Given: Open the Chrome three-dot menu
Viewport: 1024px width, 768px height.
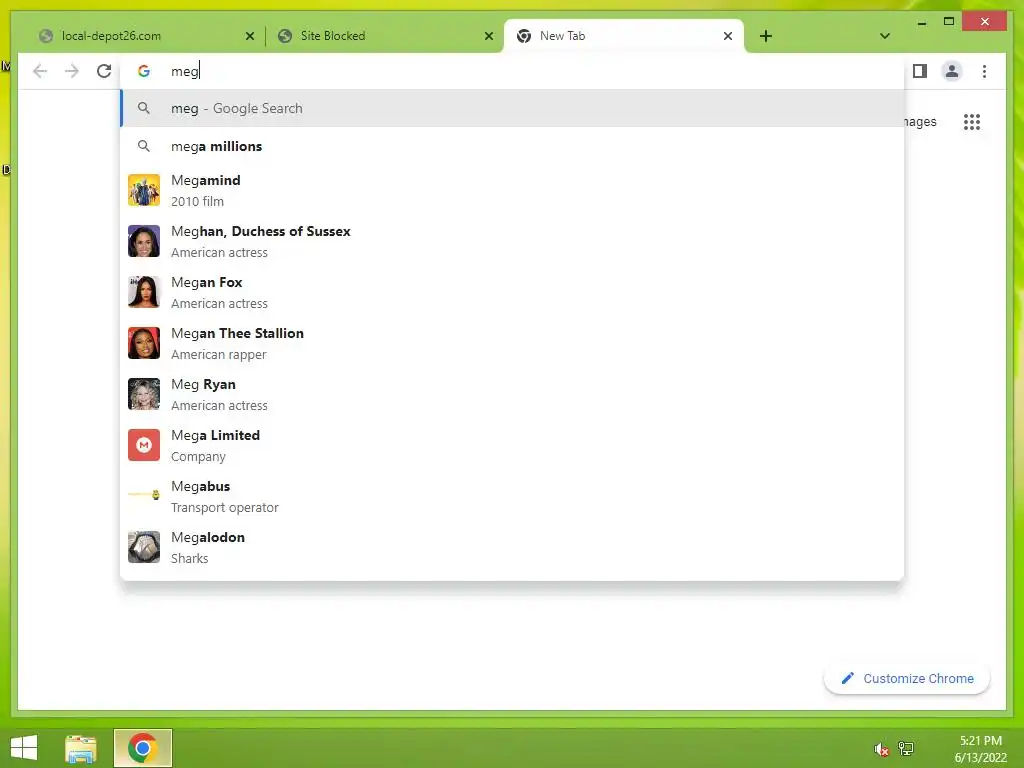Looking at the screenshot, I should click(984, 71).
